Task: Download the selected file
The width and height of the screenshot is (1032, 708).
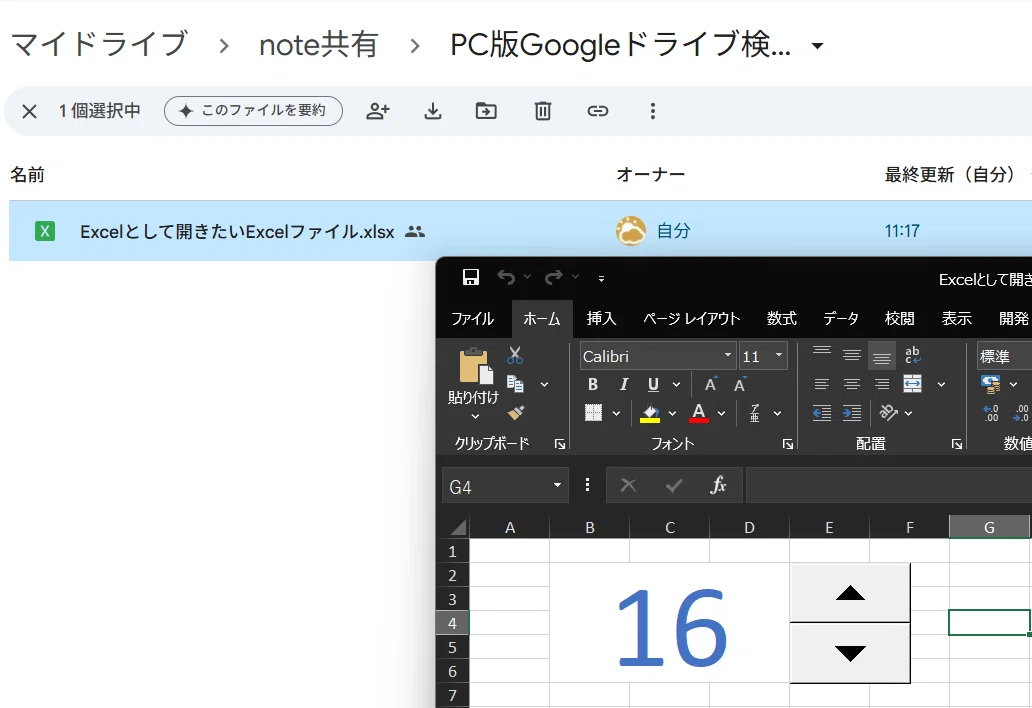Action: 432,111
